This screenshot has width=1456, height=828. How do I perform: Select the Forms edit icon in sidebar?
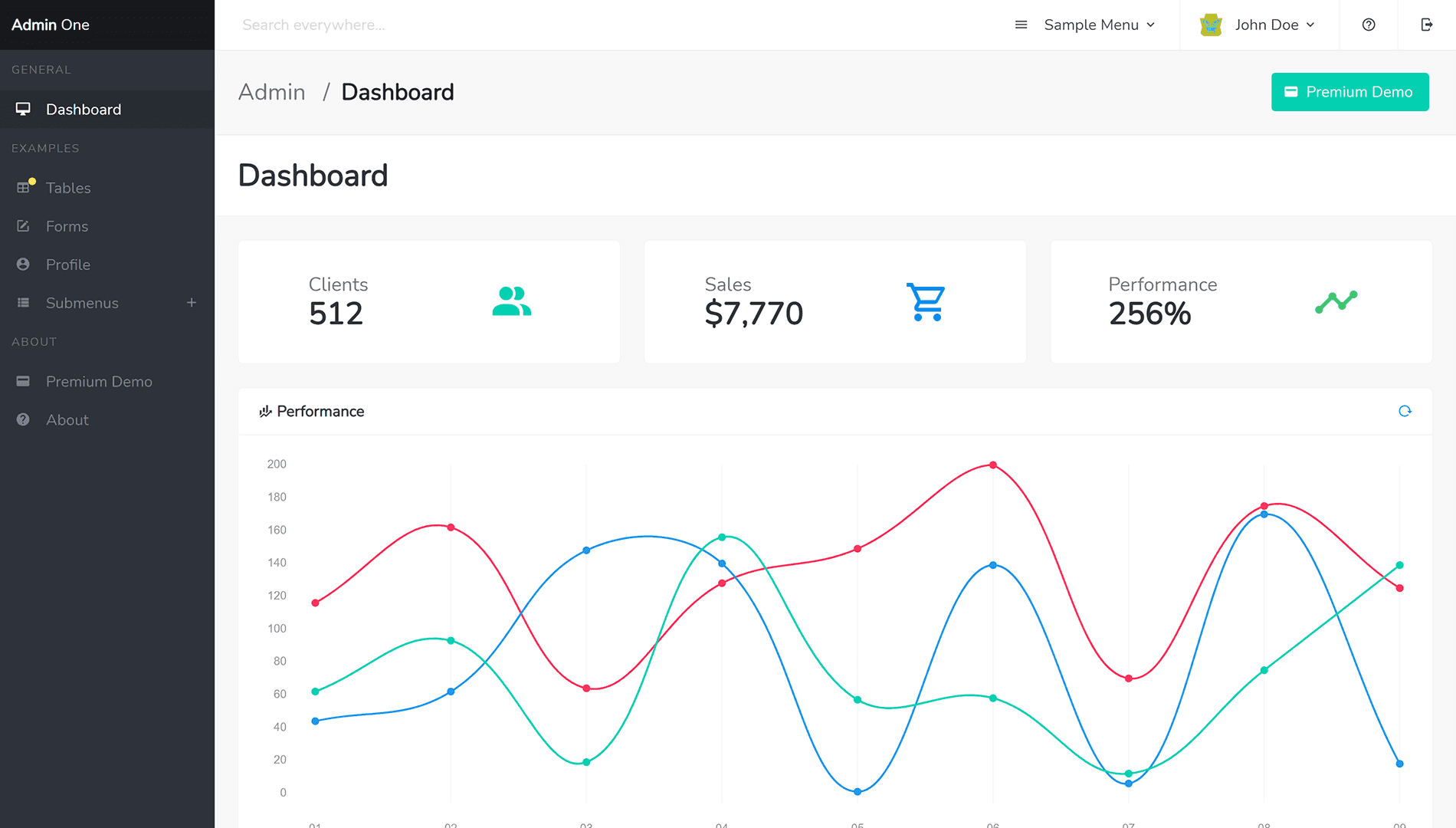(x=24, y=226)
